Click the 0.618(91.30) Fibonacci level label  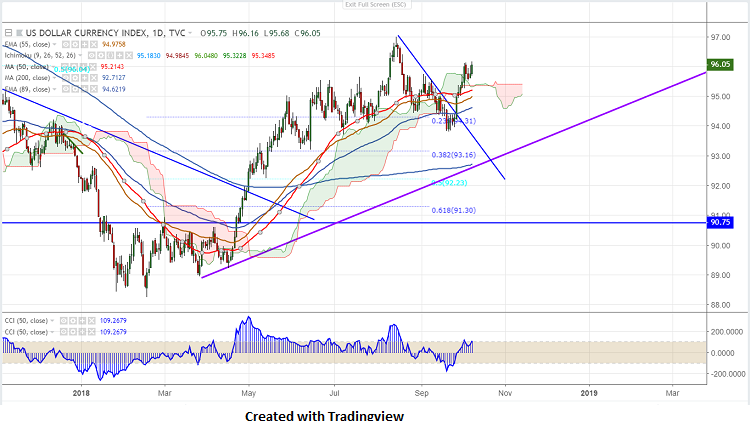[453, 210]
